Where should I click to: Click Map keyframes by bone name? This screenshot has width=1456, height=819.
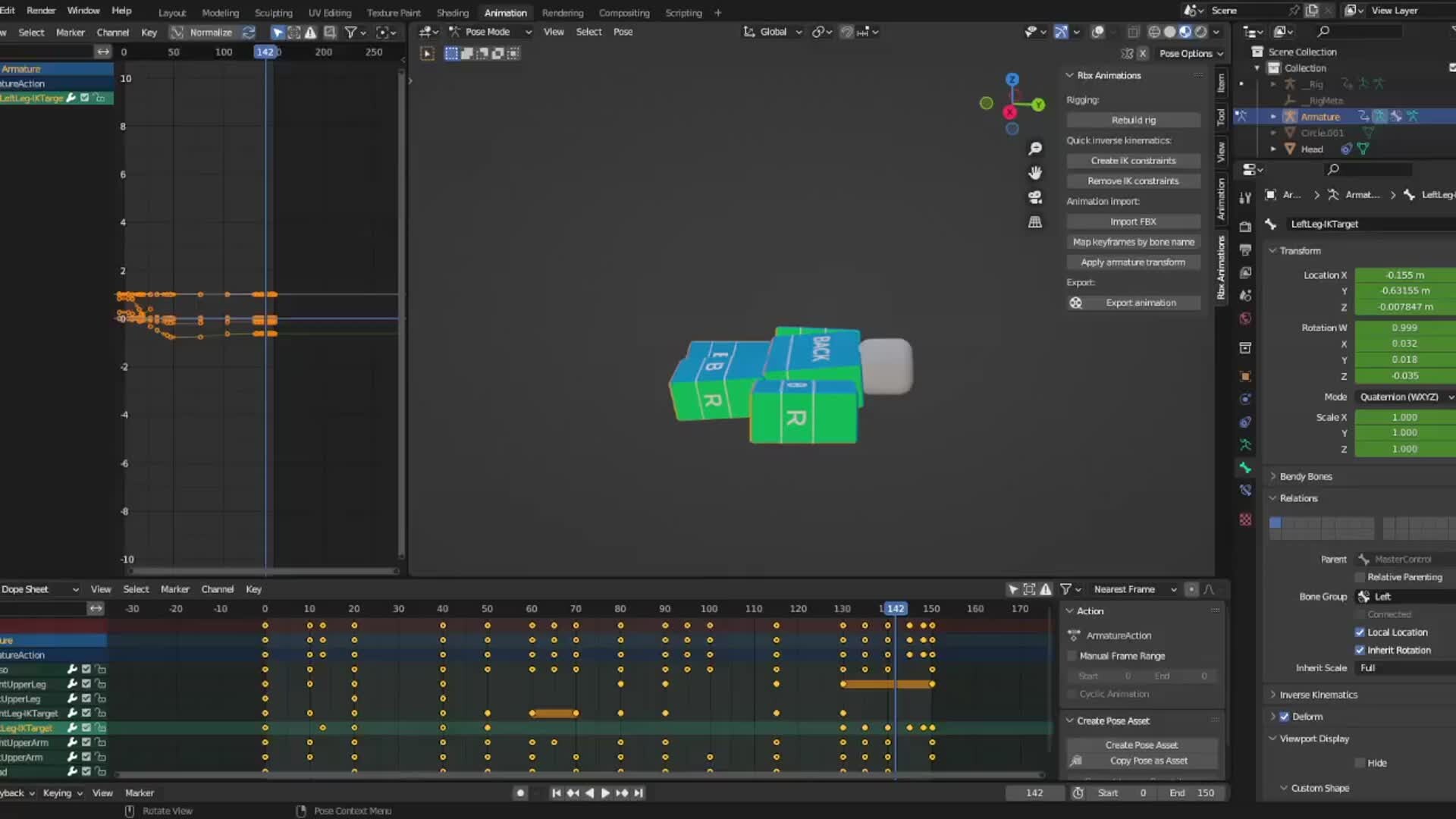pyautogui.click(x=1133, y=242)
